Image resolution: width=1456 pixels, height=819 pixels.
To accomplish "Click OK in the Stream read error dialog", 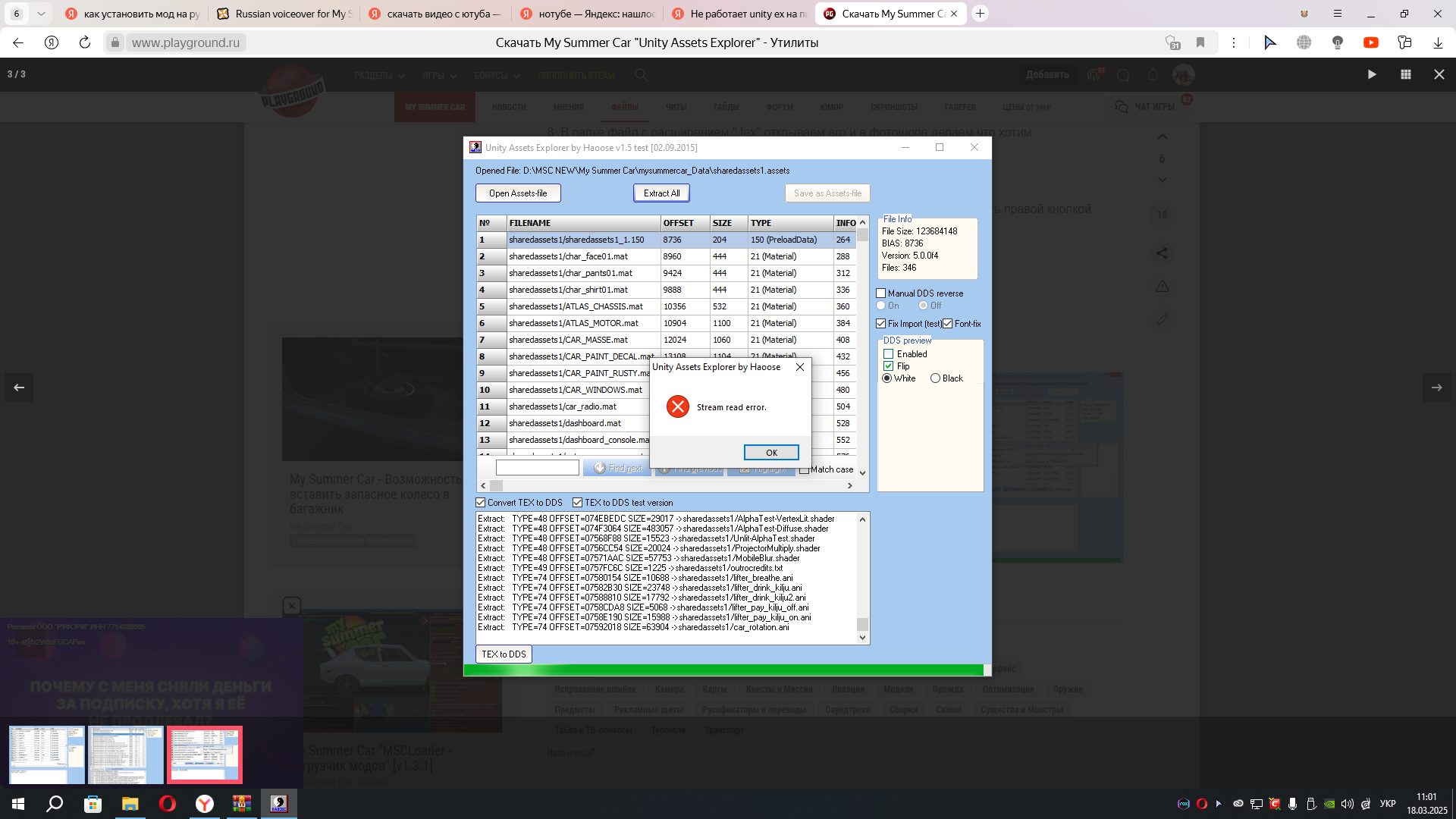I will click(771, 453).
